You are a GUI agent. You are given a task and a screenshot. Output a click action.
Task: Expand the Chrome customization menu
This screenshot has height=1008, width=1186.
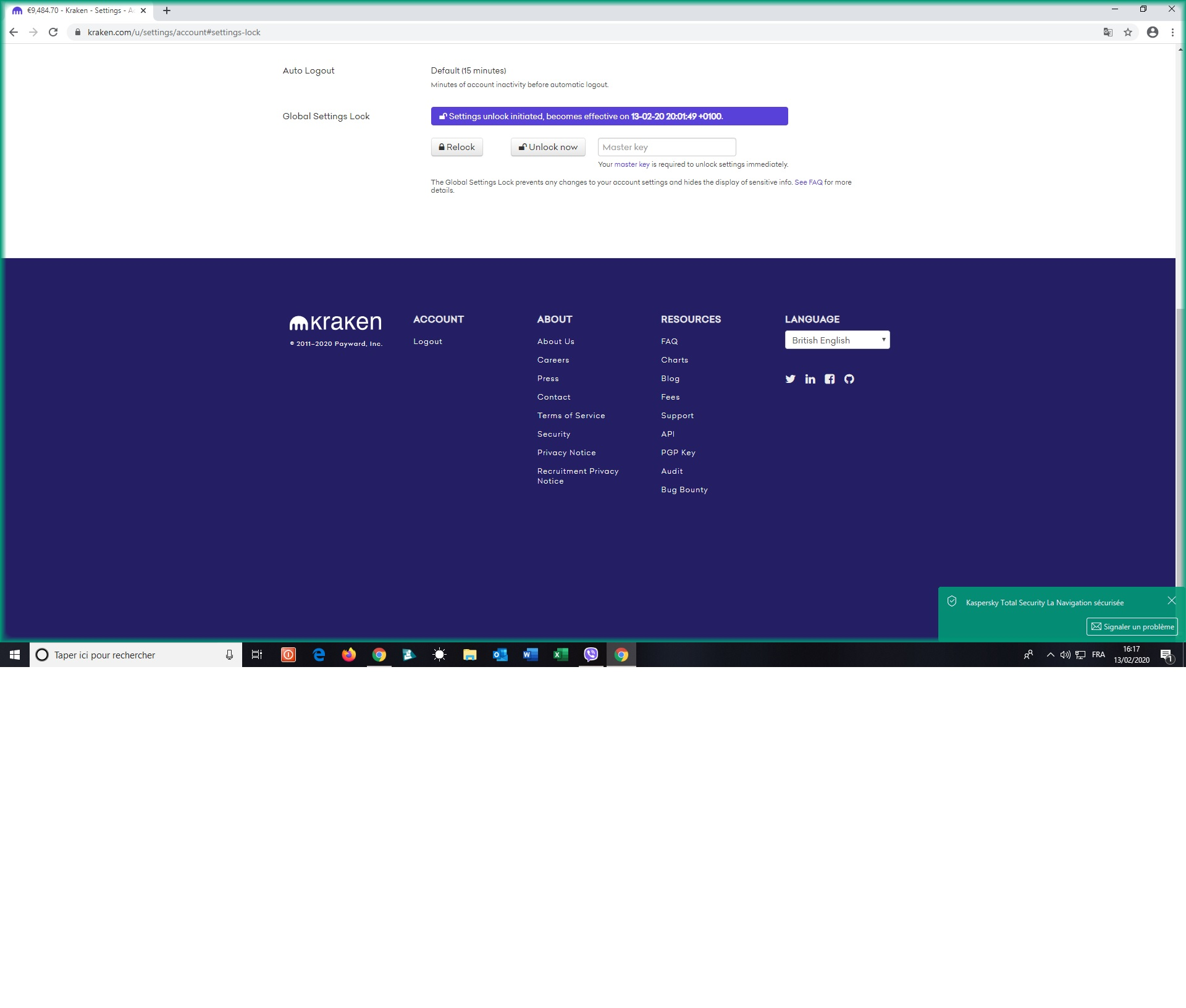(1172, 32)
